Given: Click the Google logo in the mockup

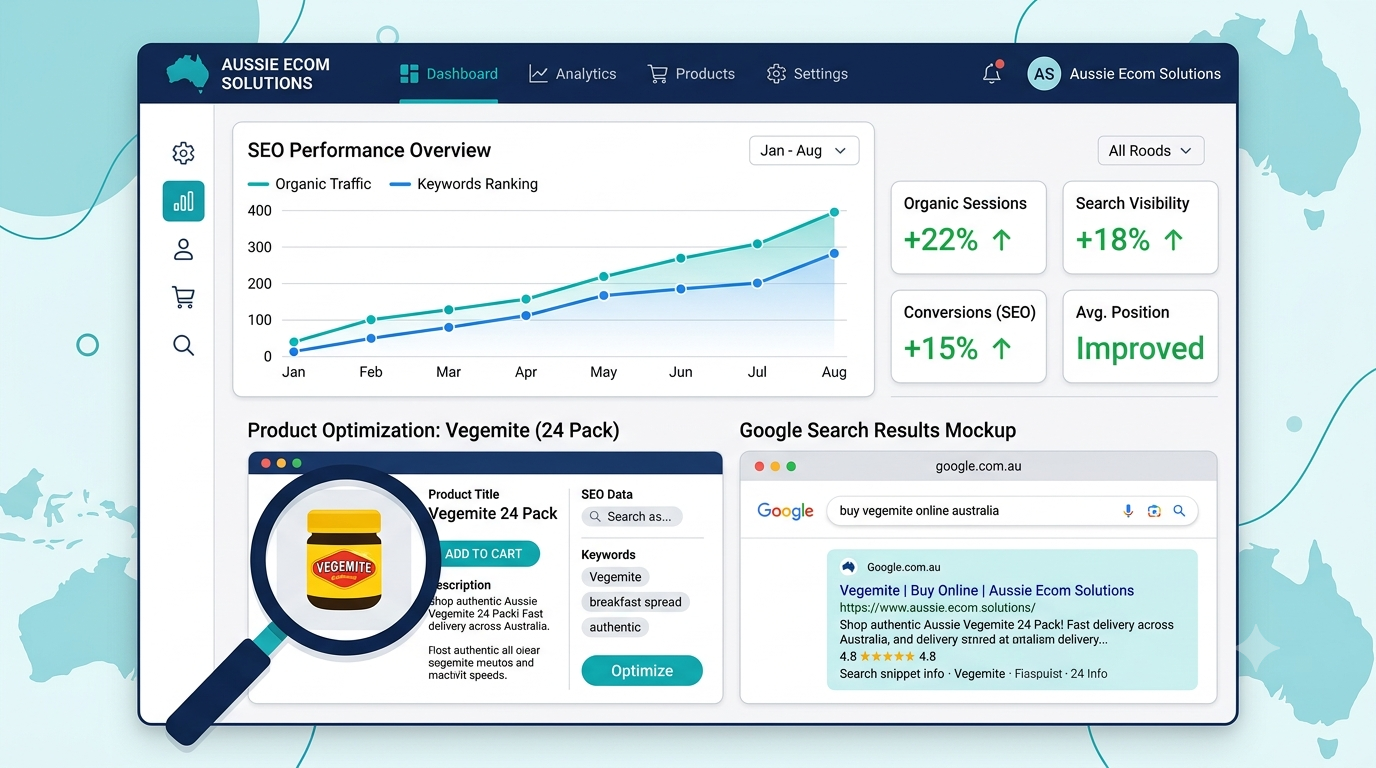Looking at the screenshot, I should coord(785,511).
